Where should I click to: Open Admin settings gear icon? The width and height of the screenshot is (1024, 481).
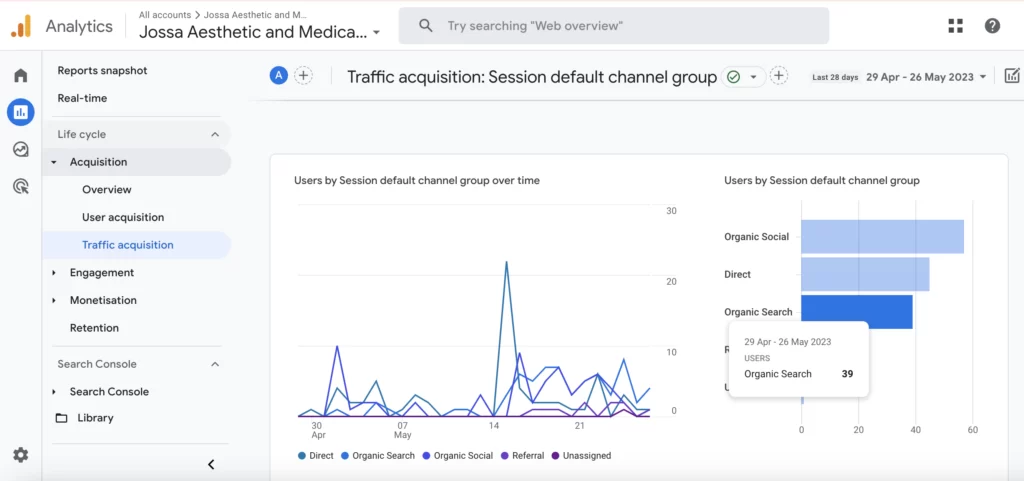20,455
